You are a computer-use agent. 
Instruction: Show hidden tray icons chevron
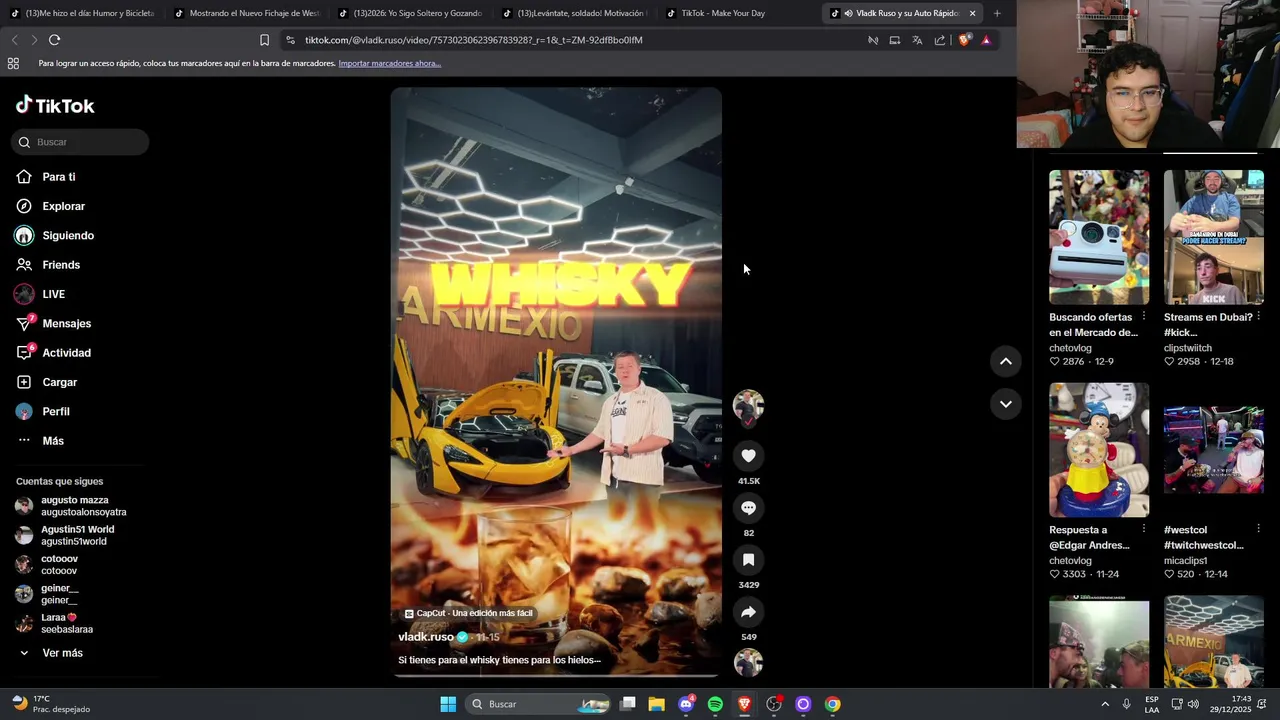1105,704
